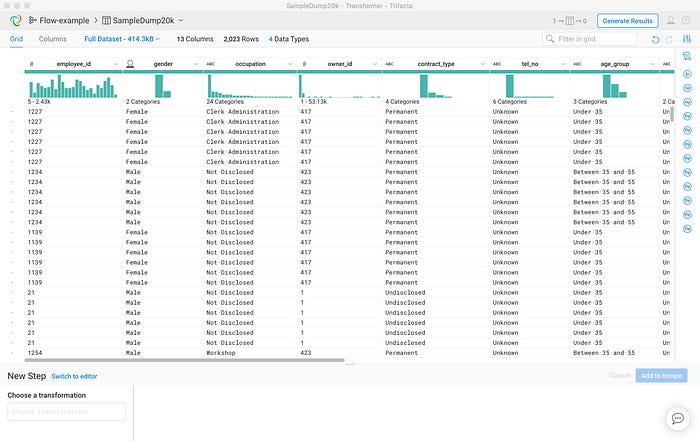Viewport: 700px width, 441px height.
Task: Click the flow icon beside Flow-example
Action: (x=33, y=21)
